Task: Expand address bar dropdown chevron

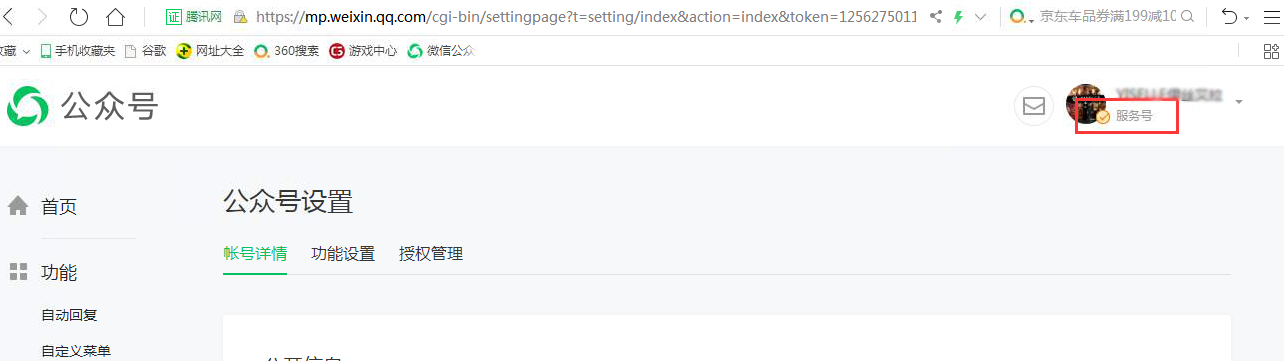Action: (x=980, y=17)
